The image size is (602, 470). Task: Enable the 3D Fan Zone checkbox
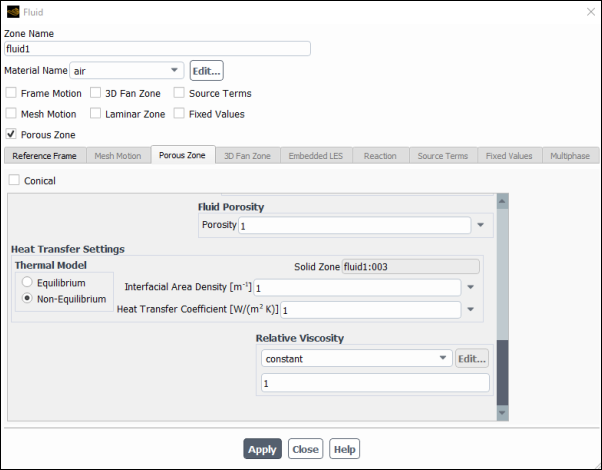(x=95, y=93)
